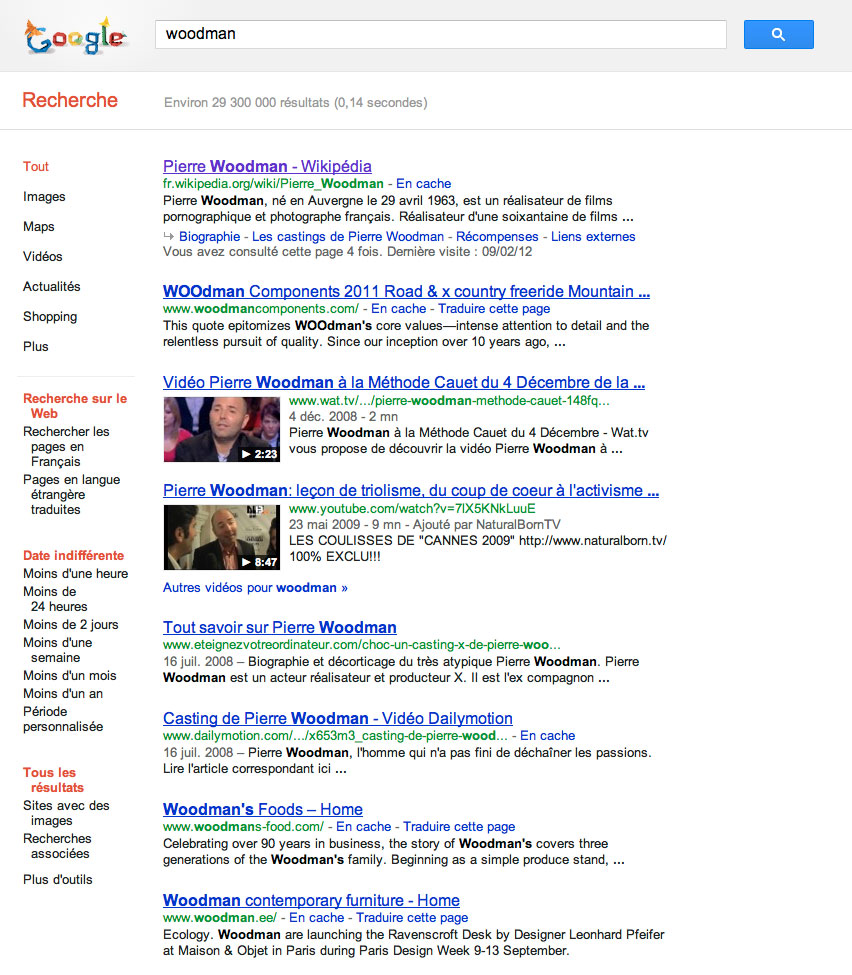Image resolution: width=852 pixels, height=975 pixels.
Task: Open the Vidéos search category
Action: coord(43,257)
